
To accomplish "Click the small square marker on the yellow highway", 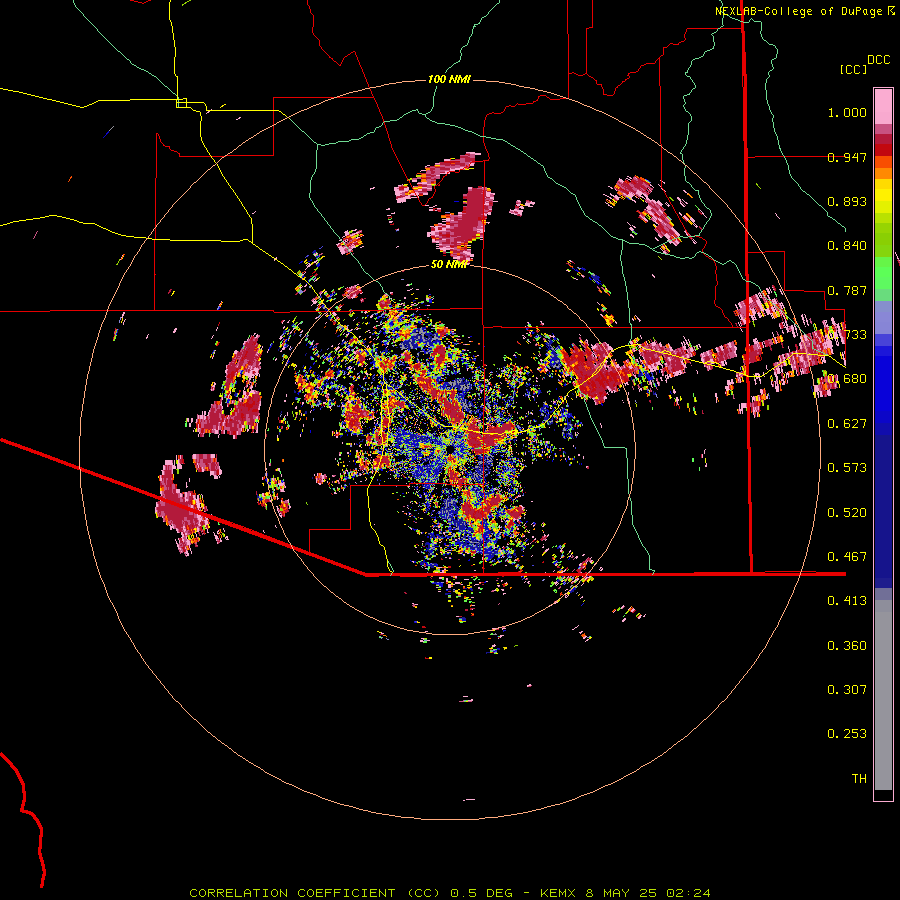I will tap(181, 103).
